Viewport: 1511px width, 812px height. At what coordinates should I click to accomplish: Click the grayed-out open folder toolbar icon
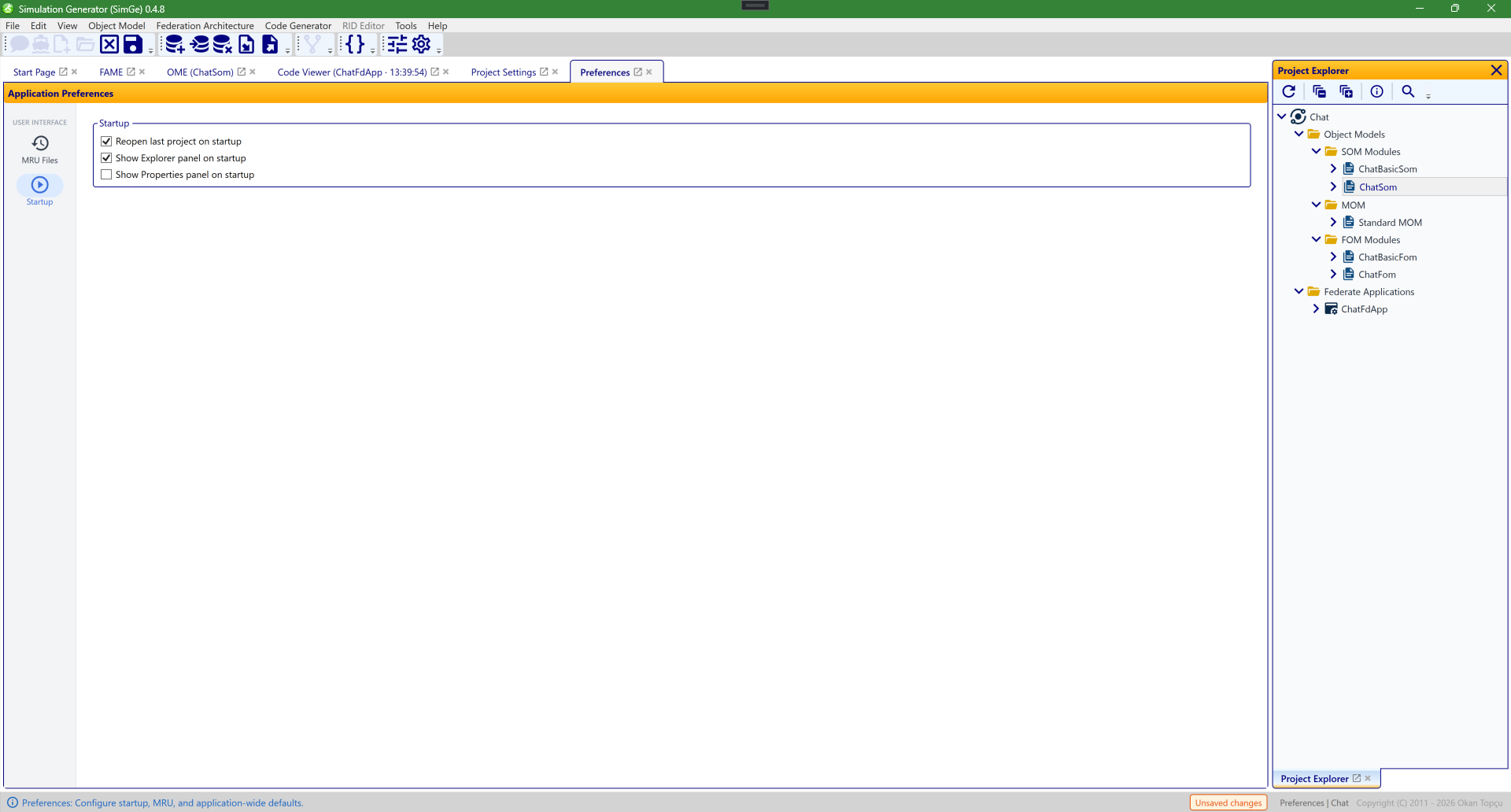tap(85, 44)
